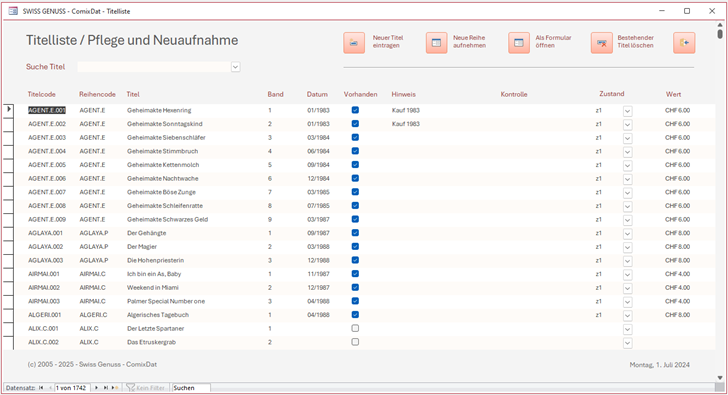Select record selector for AGENT.E.001 row
The height and width of the screenshot is (395, 728).
[8, 110]
